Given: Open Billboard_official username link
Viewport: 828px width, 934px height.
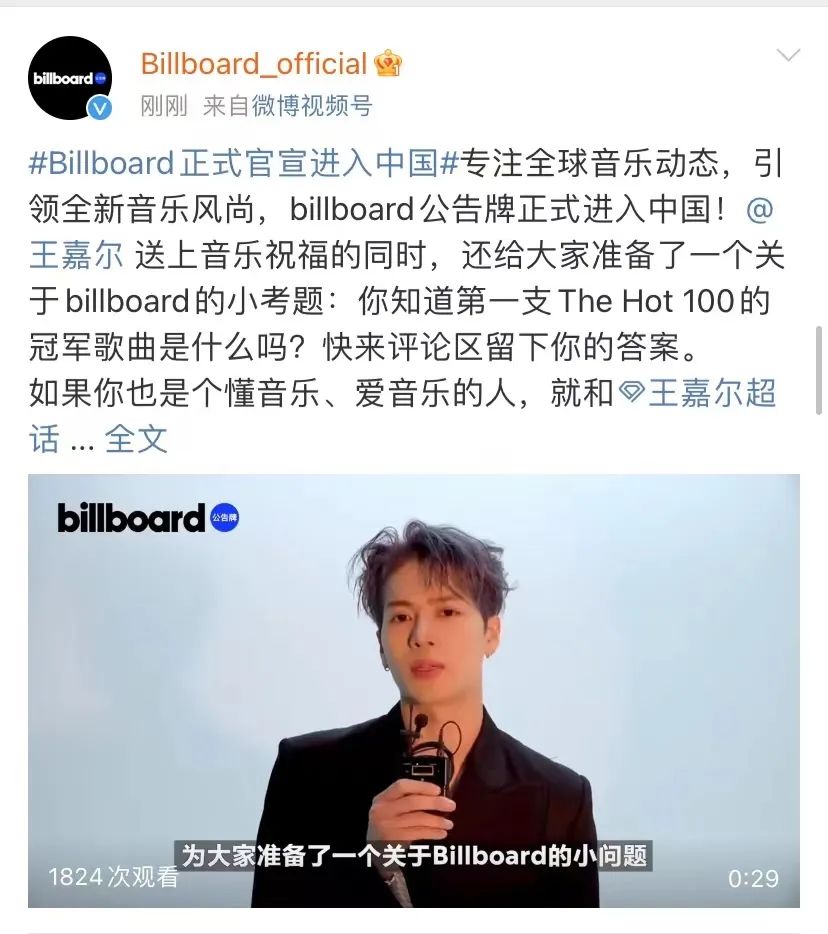Looking at the screenshot, I should click(254, 63).
